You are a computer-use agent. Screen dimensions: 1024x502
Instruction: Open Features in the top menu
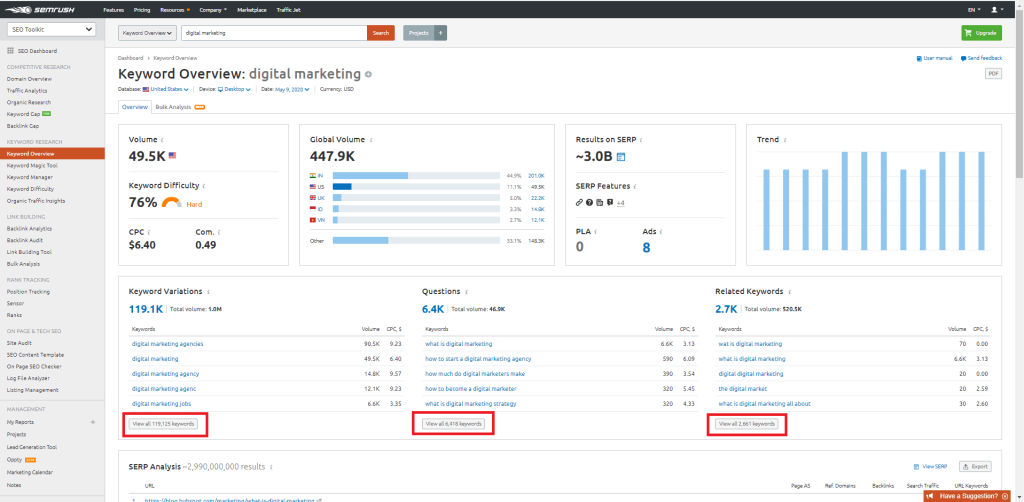point(114,10)
